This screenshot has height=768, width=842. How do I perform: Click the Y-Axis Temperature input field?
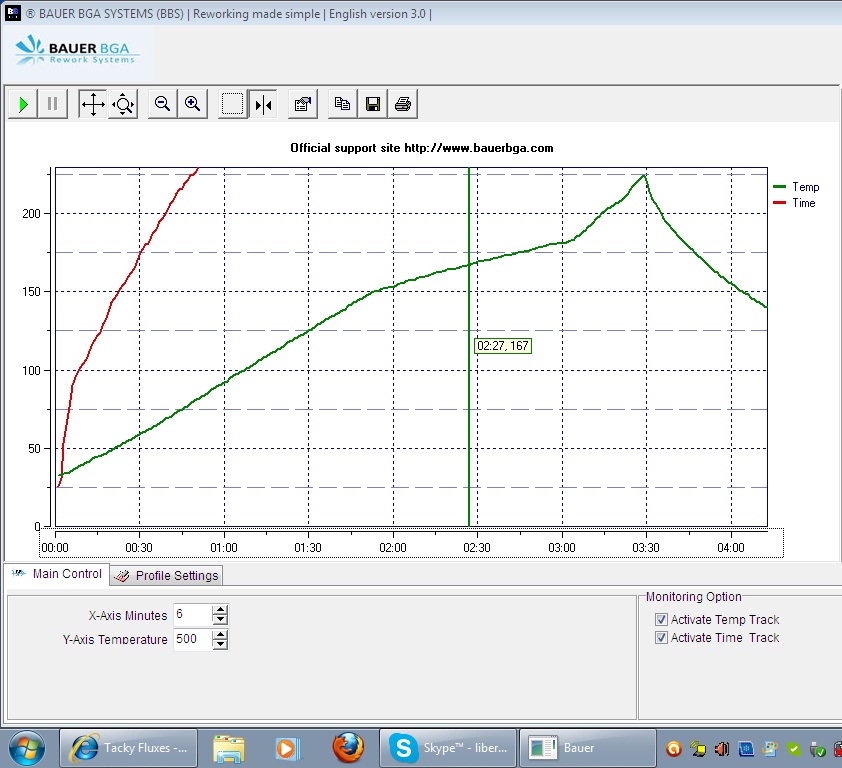coord(192,639)
